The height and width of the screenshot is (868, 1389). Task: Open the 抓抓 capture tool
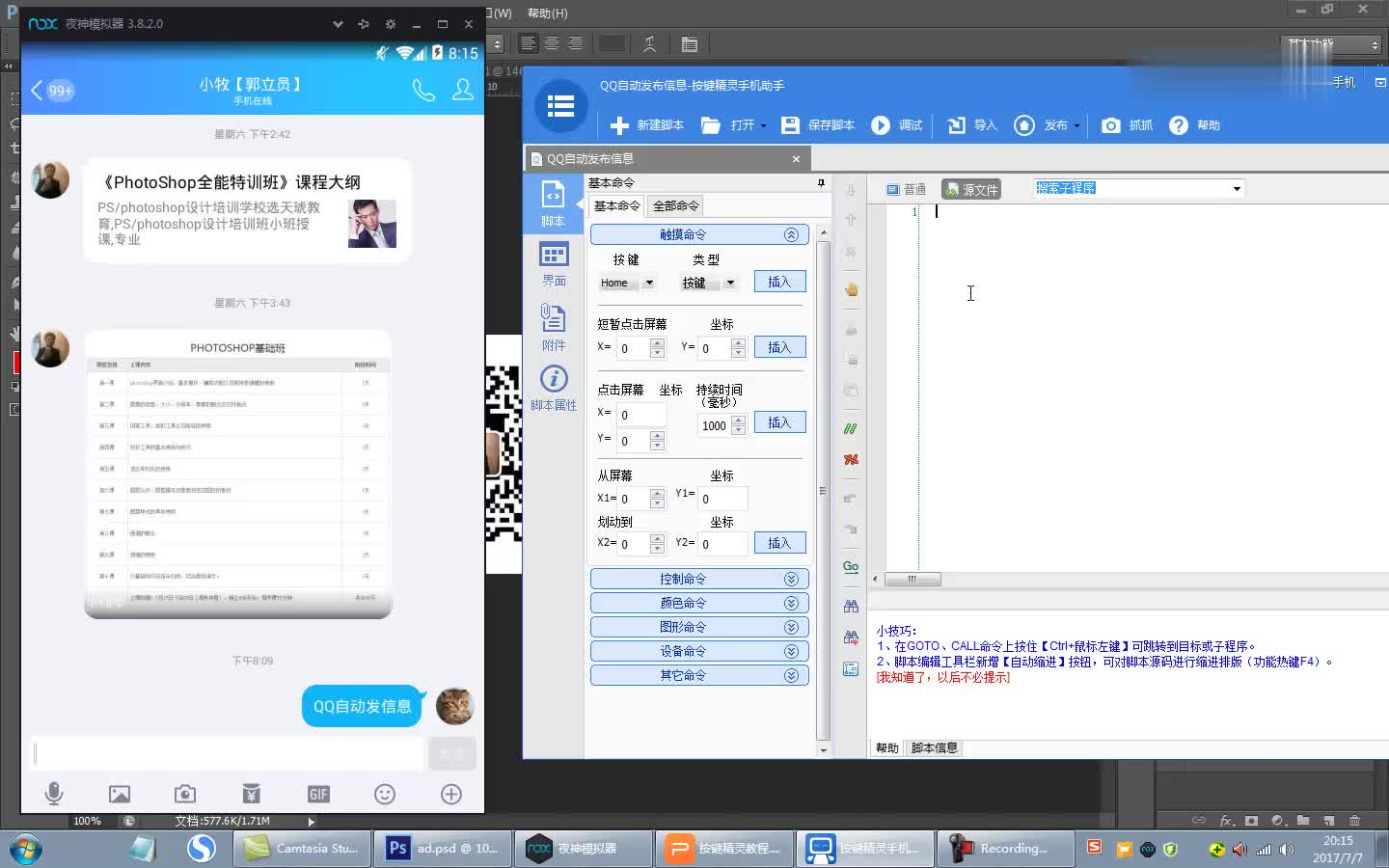coord(1127,125)
